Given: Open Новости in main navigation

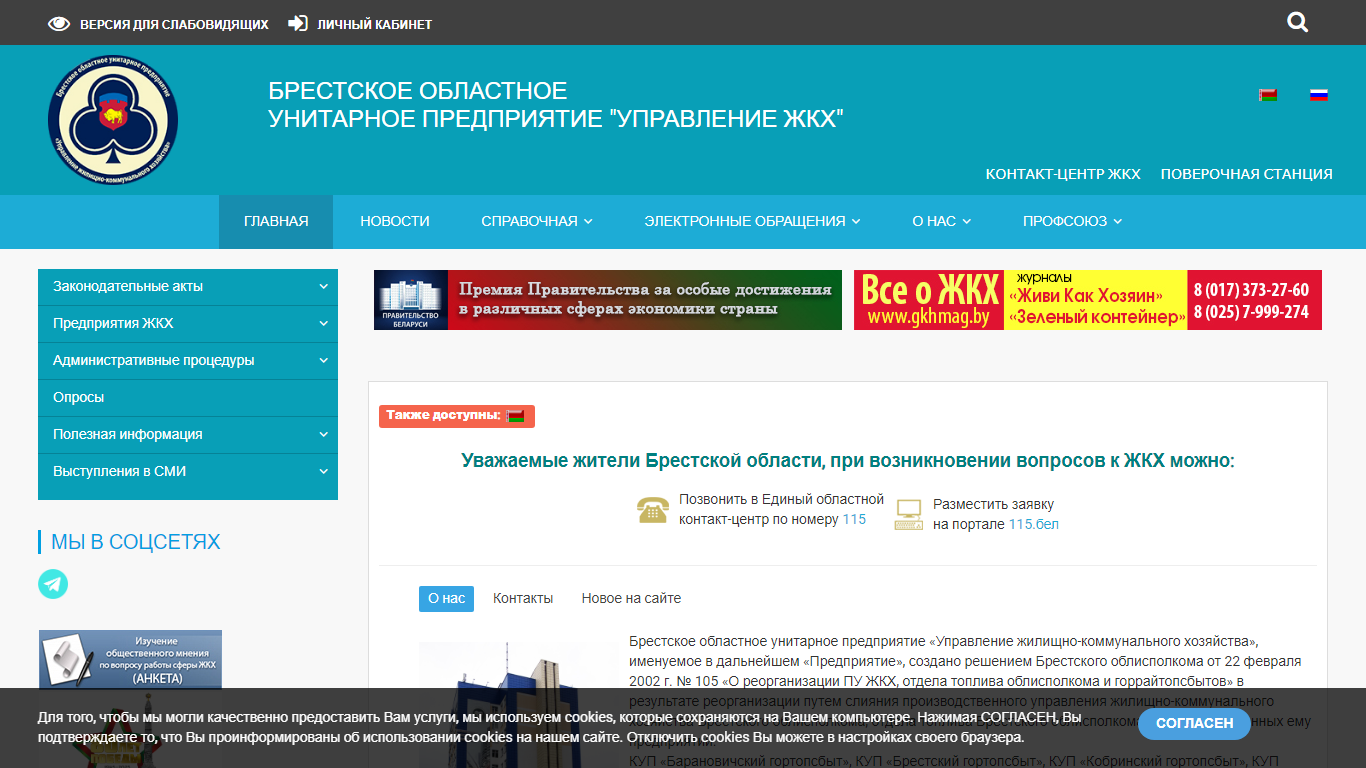Looking at the screenshot, I should [395, 221].
